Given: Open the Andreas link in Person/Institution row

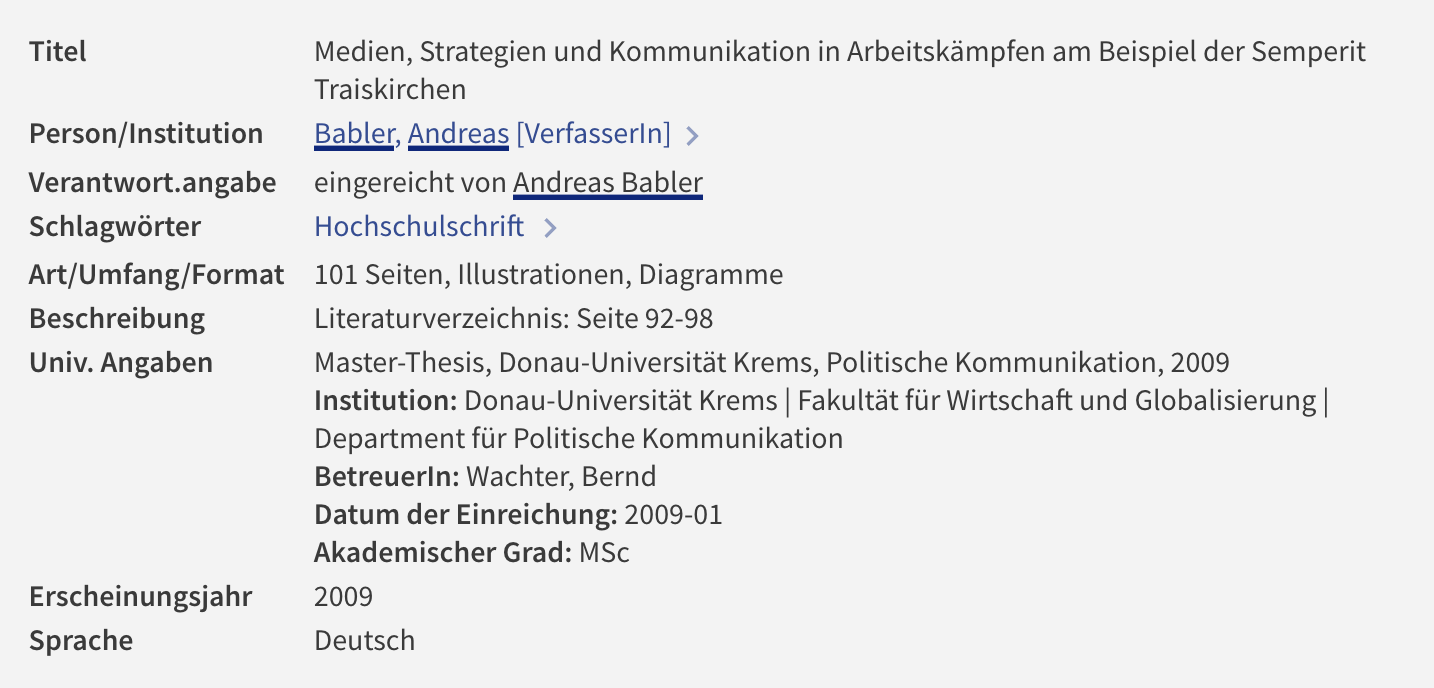Looking at the screenshot, I should pyautogui.click(x=458, y=133).
